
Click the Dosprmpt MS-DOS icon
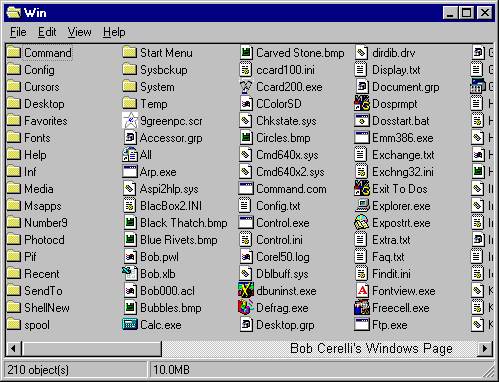coord(362,103)
